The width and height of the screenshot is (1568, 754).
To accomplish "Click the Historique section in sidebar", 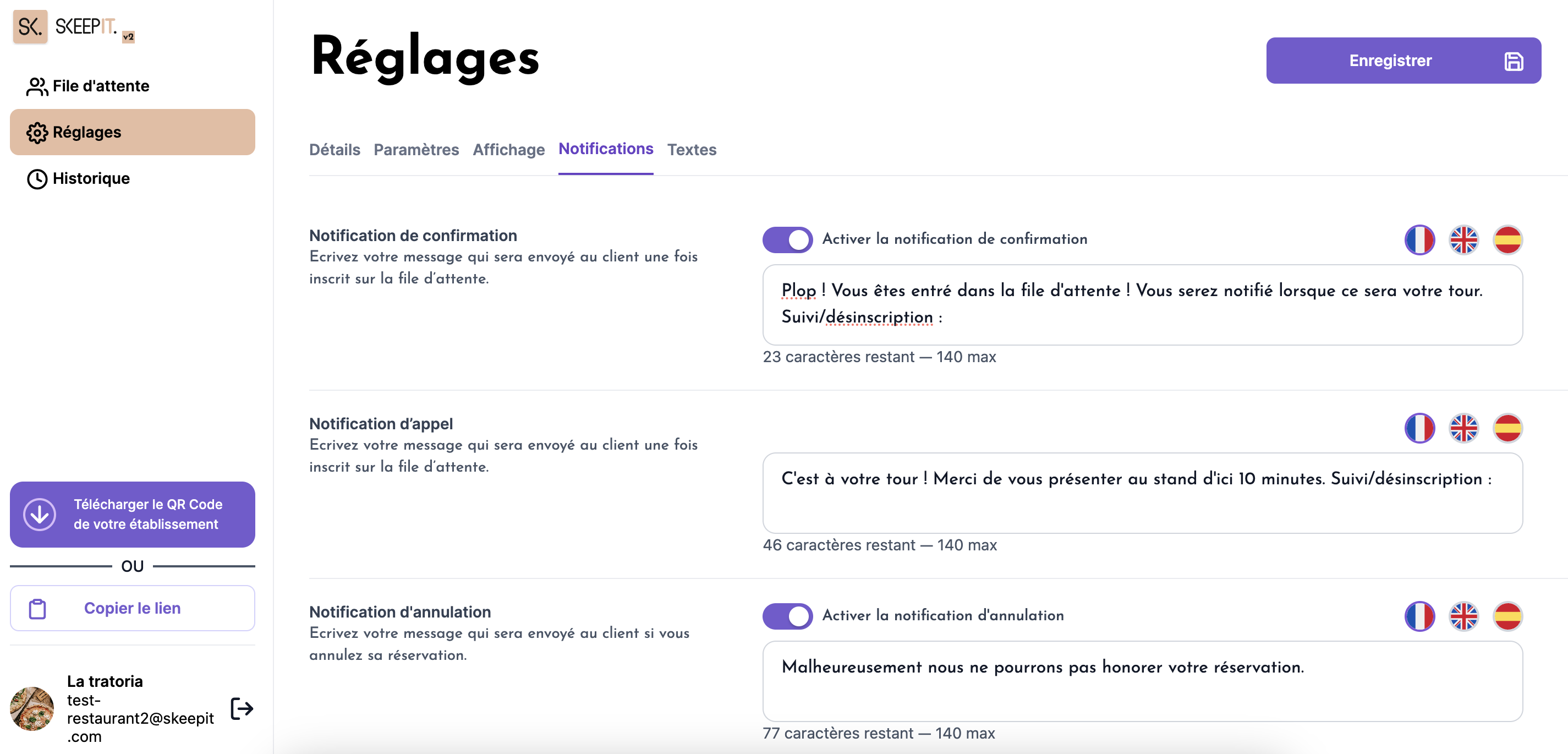I will (90, 178).
